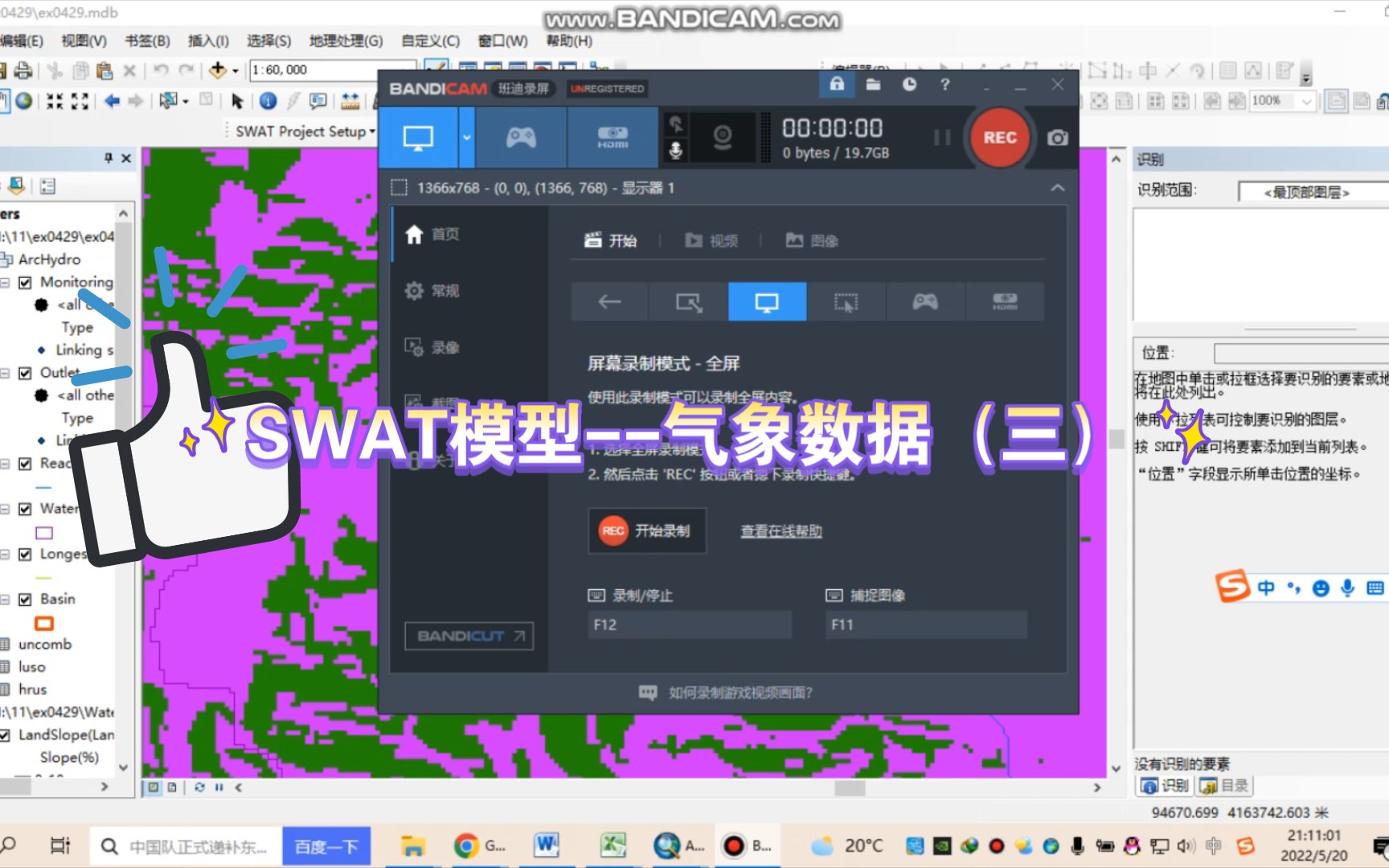The image size is (1389, 868).
Task: Click the large red REC button
Action: 1000,137
